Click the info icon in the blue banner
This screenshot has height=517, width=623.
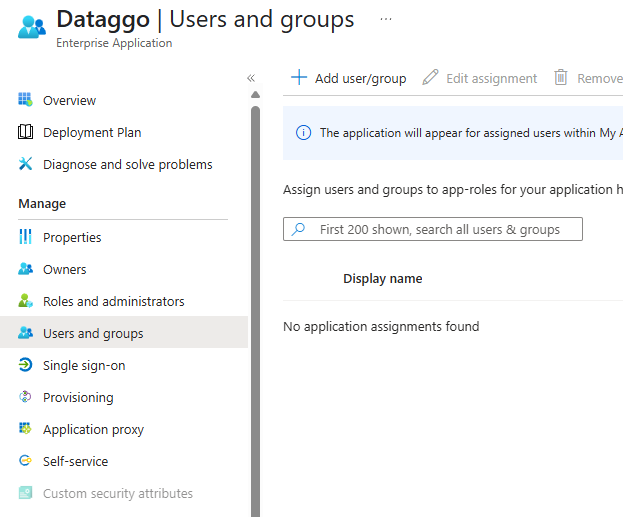pyautogui.click(x=304, y=132)
